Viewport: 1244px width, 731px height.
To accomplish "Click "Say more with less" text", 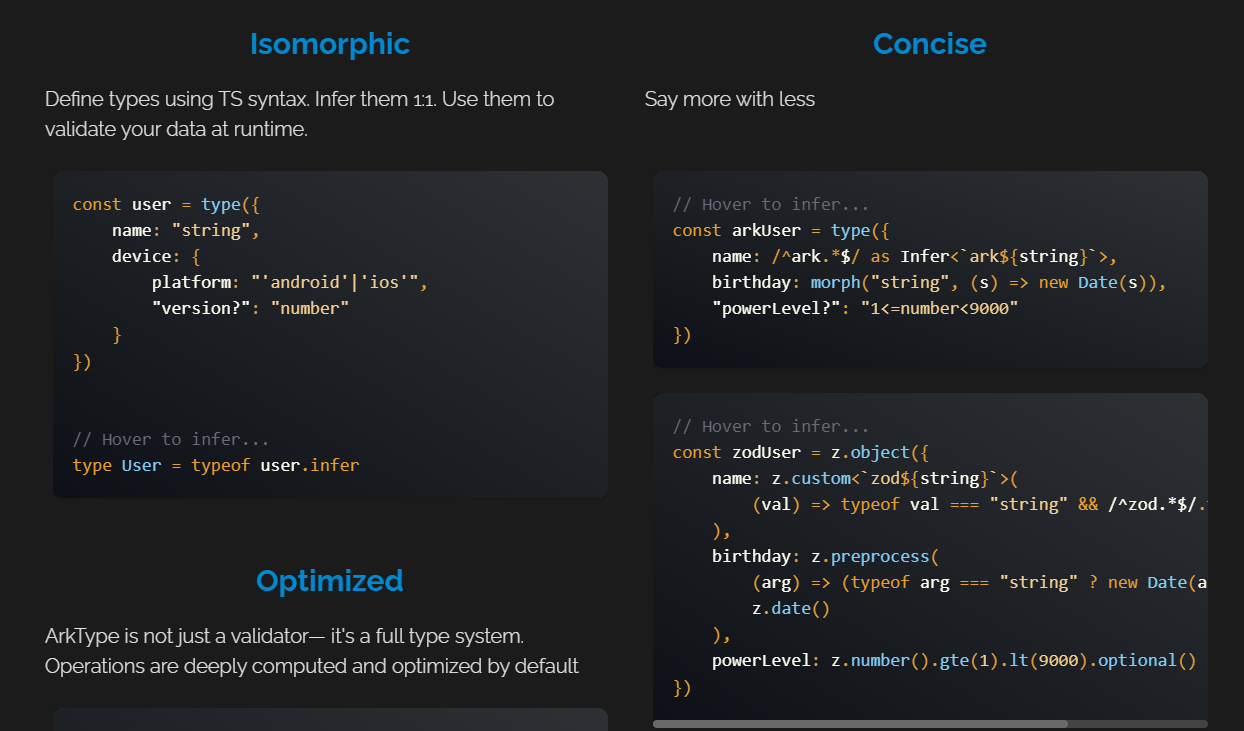I will [x=729, y=99].
